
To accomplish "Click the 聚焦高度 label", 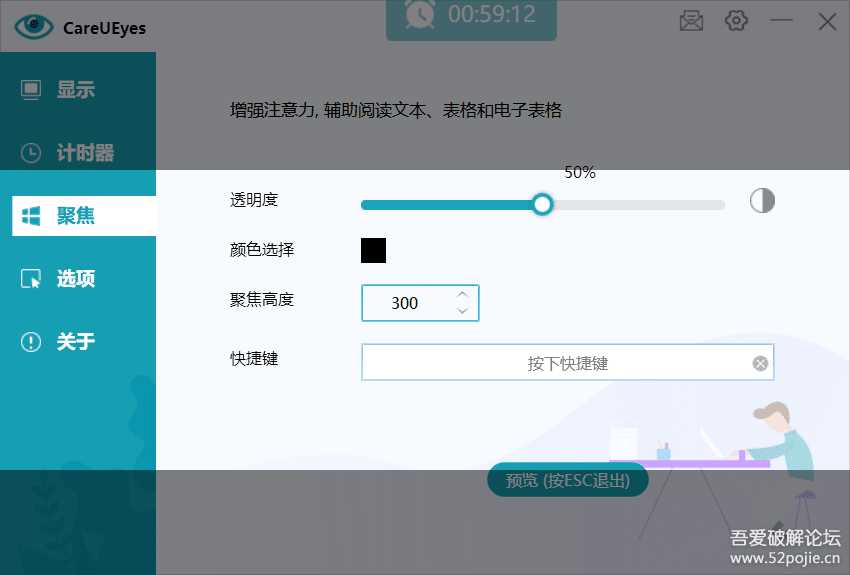I will (x=262, y=300).
